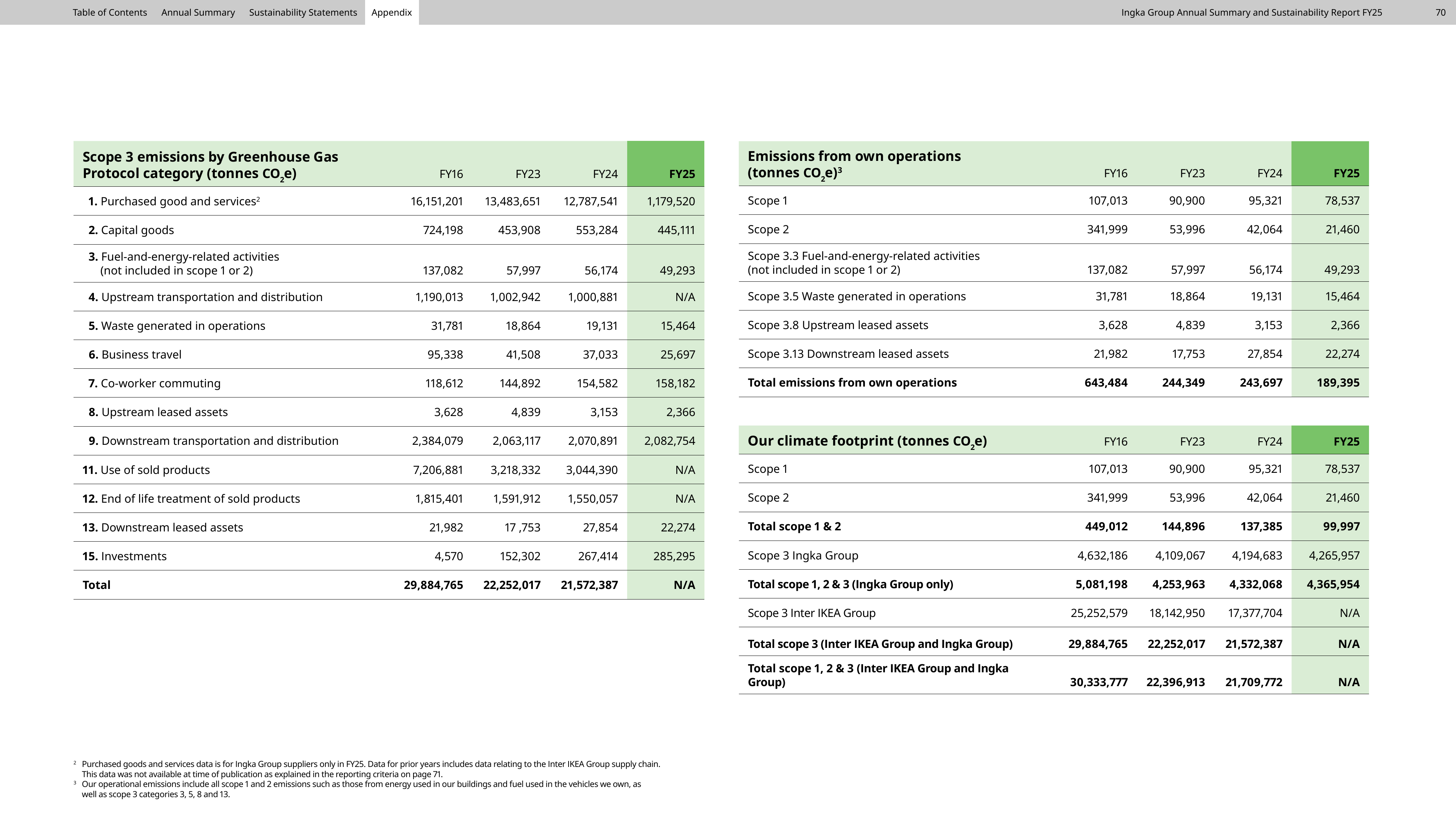Click heading 'Scope 3 emissions by Greenhouse Gas Protocol category'
This screenshot has height=819, width=1456.
[210, 165]
